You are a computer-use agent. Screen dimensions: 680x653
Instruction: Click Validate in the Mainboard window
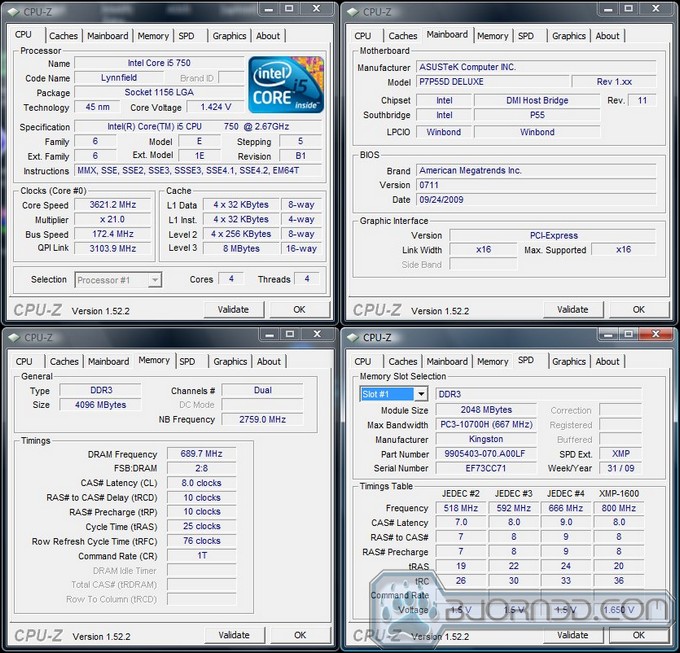click(x=573, y=310)
